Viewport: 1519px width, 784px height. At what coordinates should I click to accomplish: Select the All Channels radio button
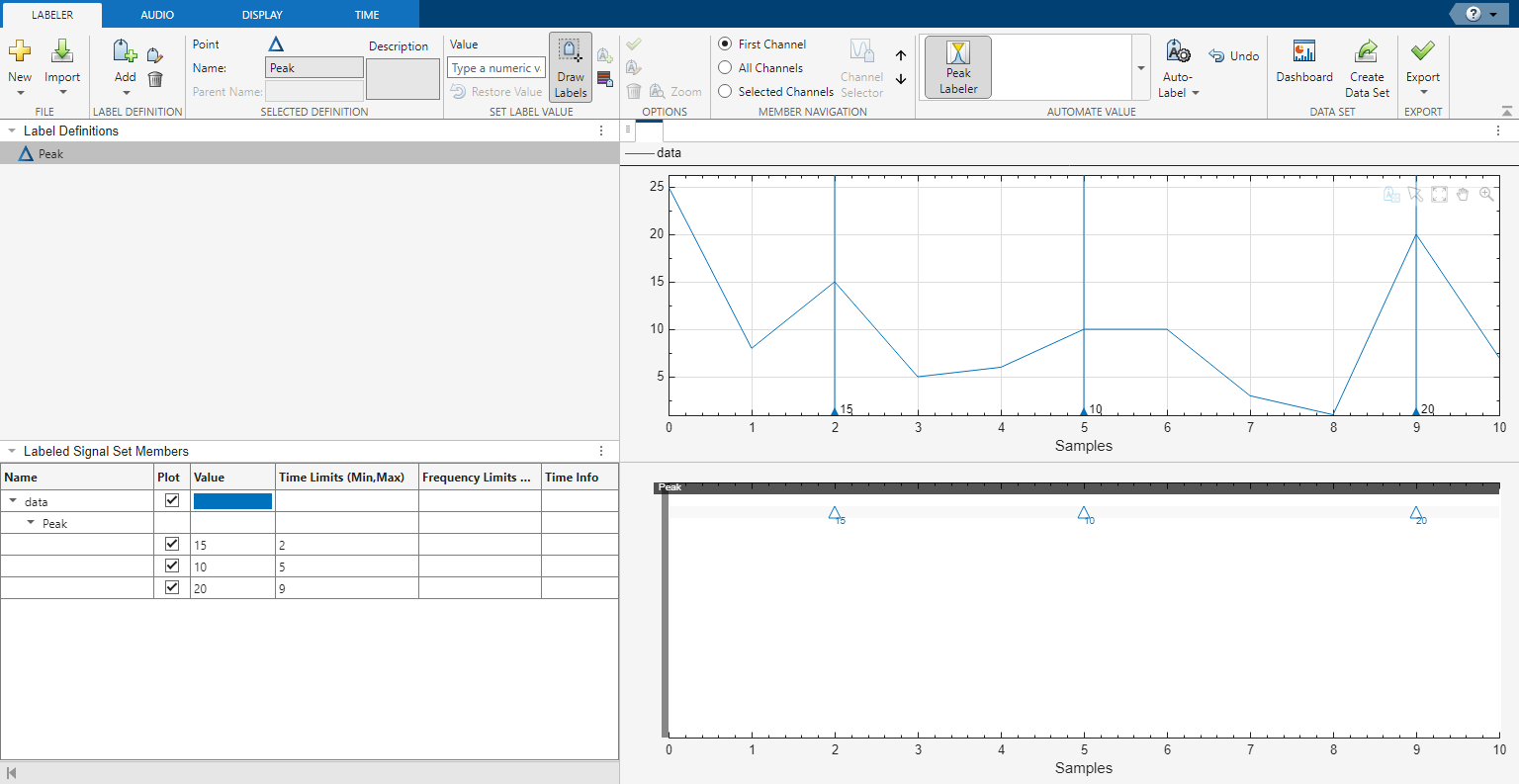(726, 68)
